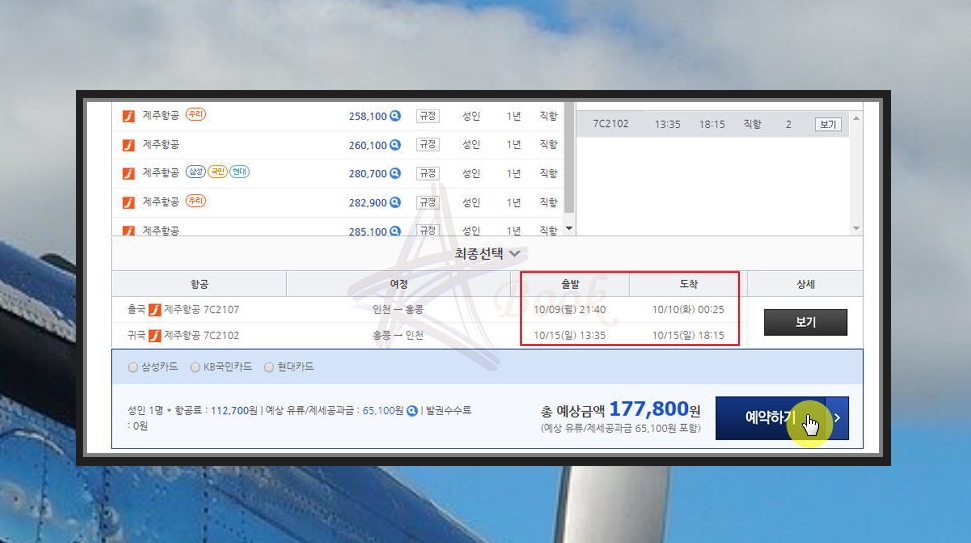Image resolution: width=971 pixels, height=543 pixels.
Task: Click magnifier icon next to 282,900 fare
Action: click(395, 202)
